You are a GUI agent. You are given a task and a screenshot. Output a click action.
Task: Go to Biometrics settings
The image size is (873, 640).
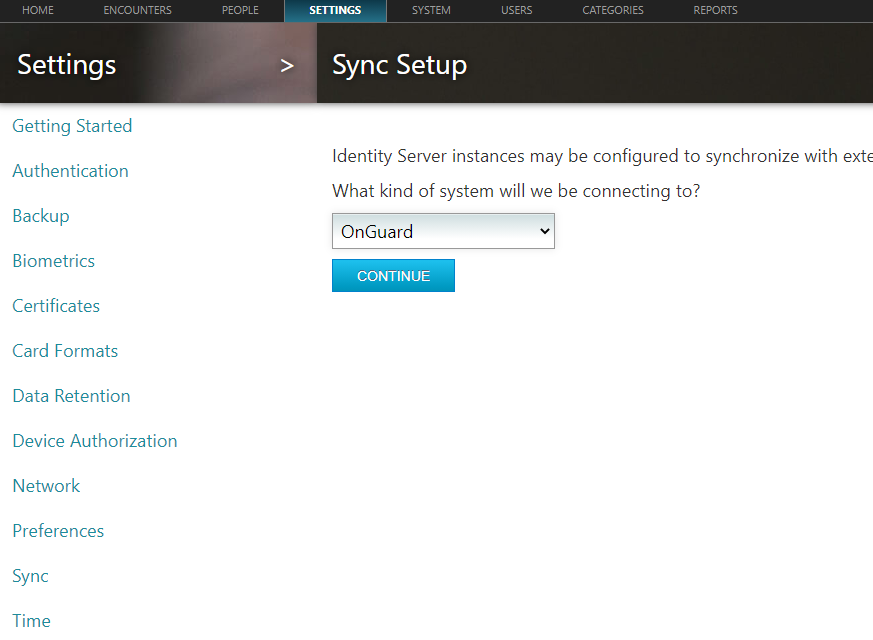[53, 261]
